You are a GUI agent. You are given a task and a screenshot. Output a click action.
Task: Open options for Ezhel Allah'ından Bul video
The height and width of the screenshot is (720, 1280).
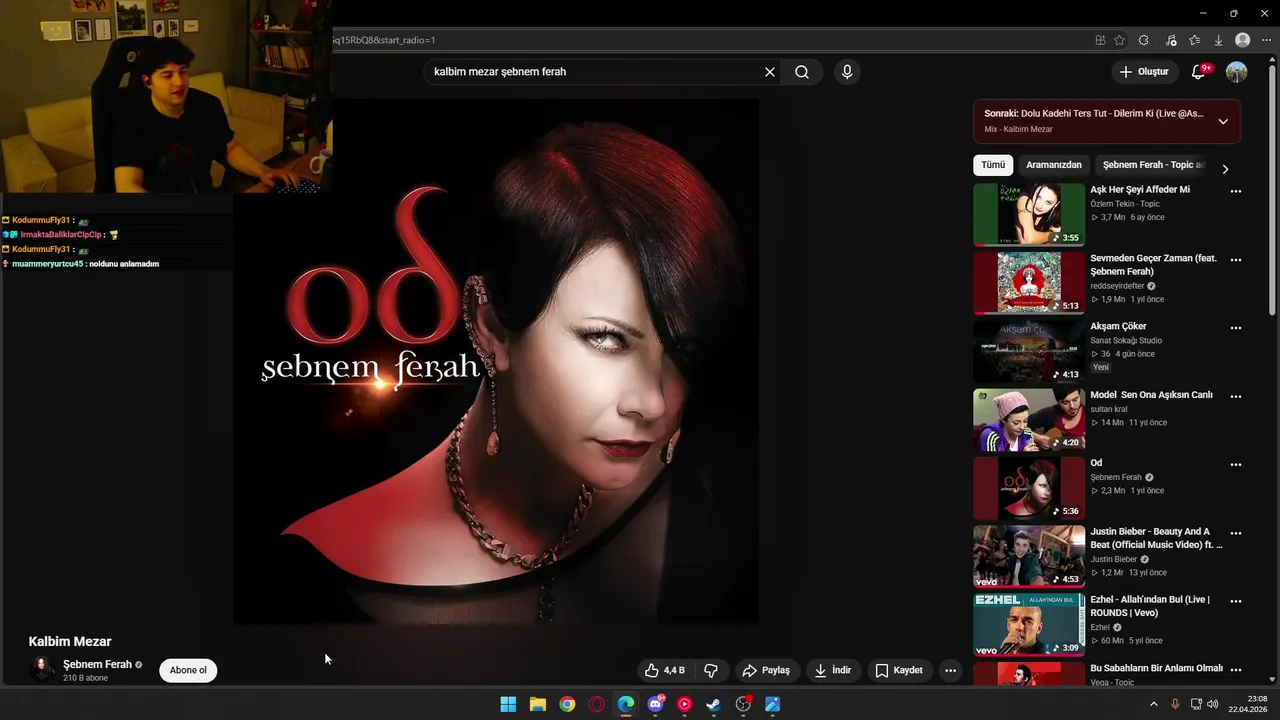pyautogui.click(x=1236, y=601)
